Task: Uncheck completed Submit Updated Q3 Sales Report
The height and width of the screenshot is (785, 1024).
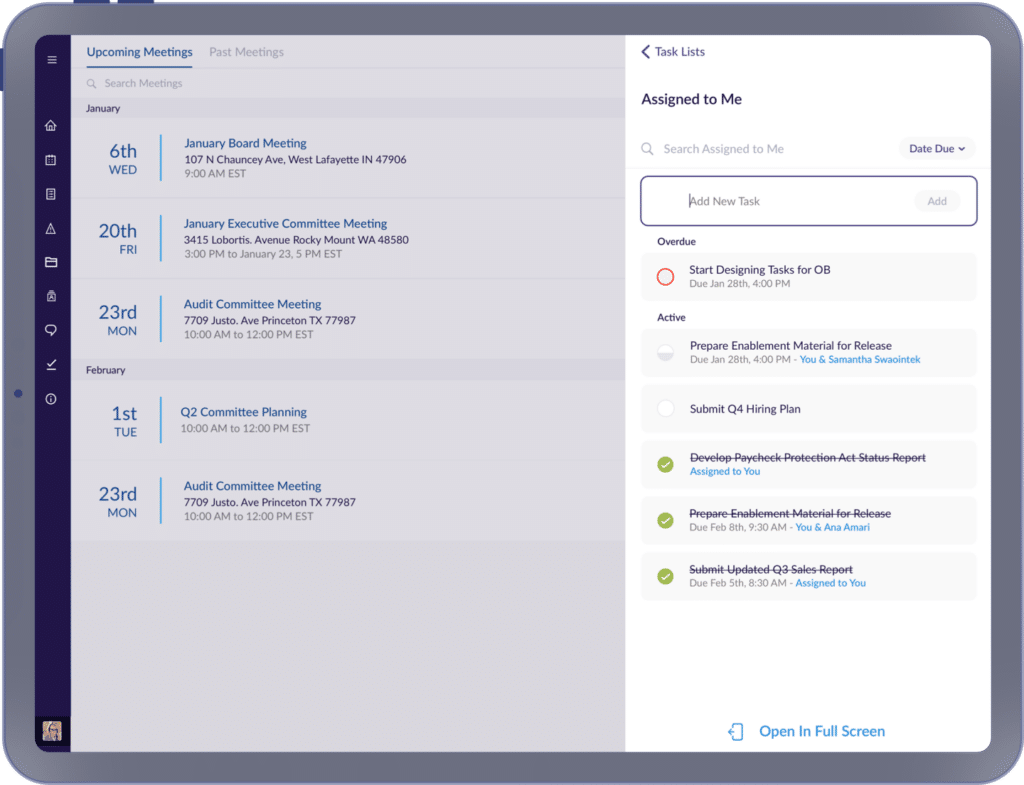Action: (665, 575)
